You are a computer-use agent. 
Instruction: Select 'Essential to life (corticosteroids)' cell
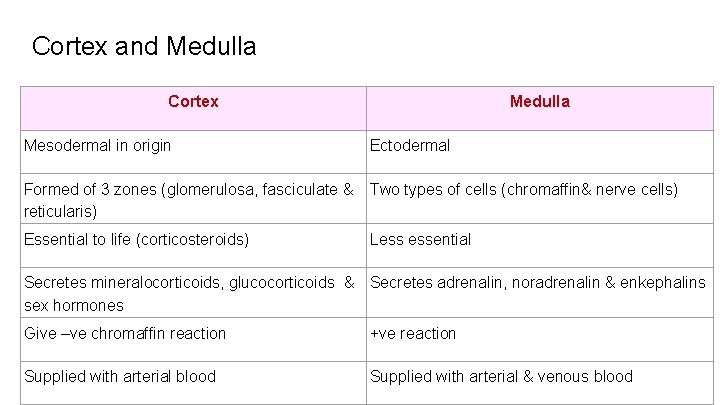tap(136, 240)
